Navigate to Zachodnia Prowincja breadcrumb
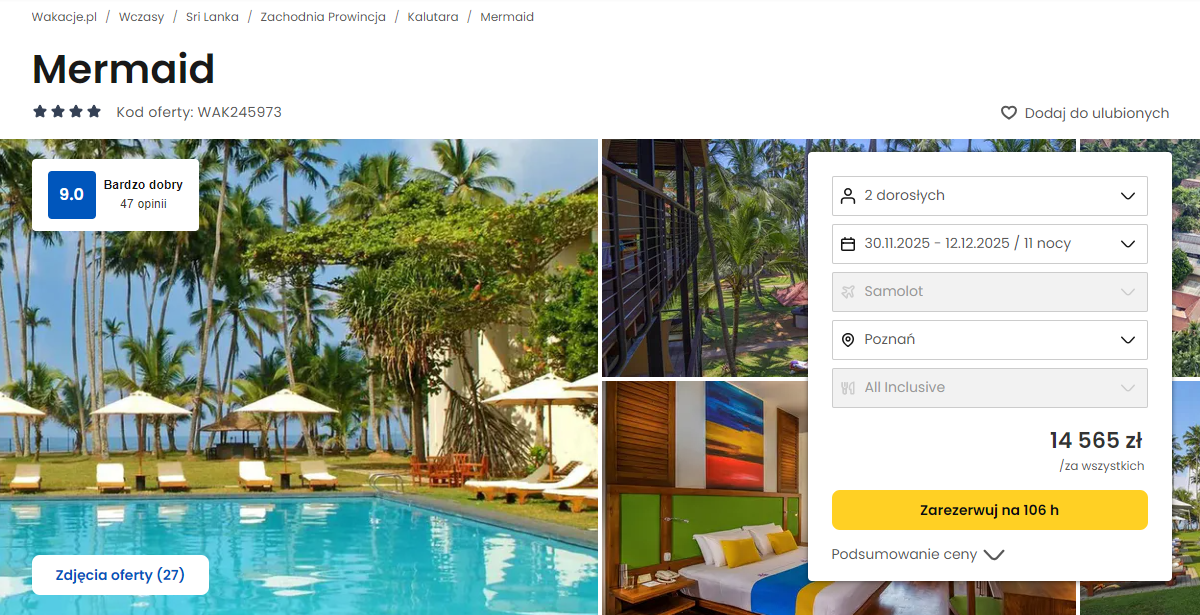 [x=323, y=17]
